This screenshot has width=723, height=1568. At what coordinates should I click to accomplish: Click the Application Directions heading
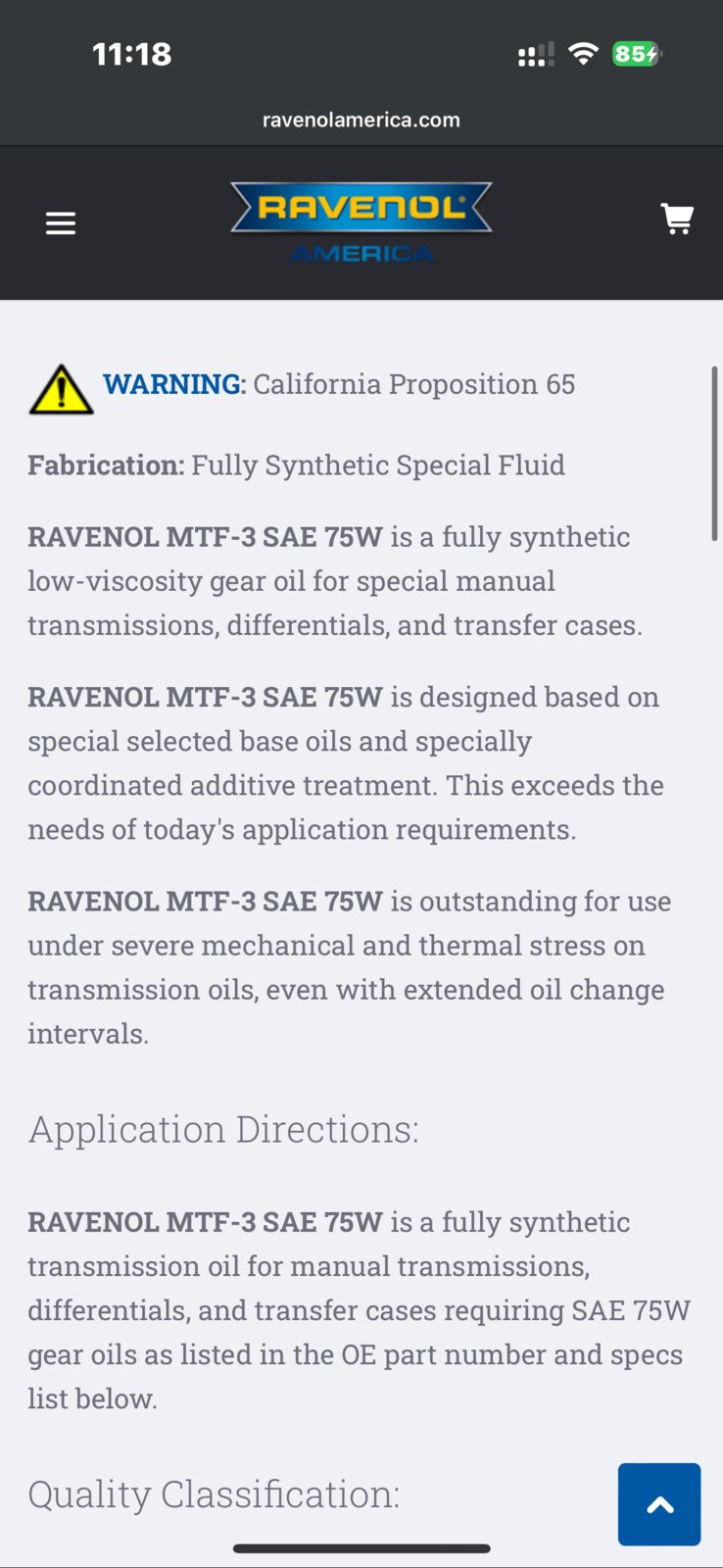coord(223,1129)
